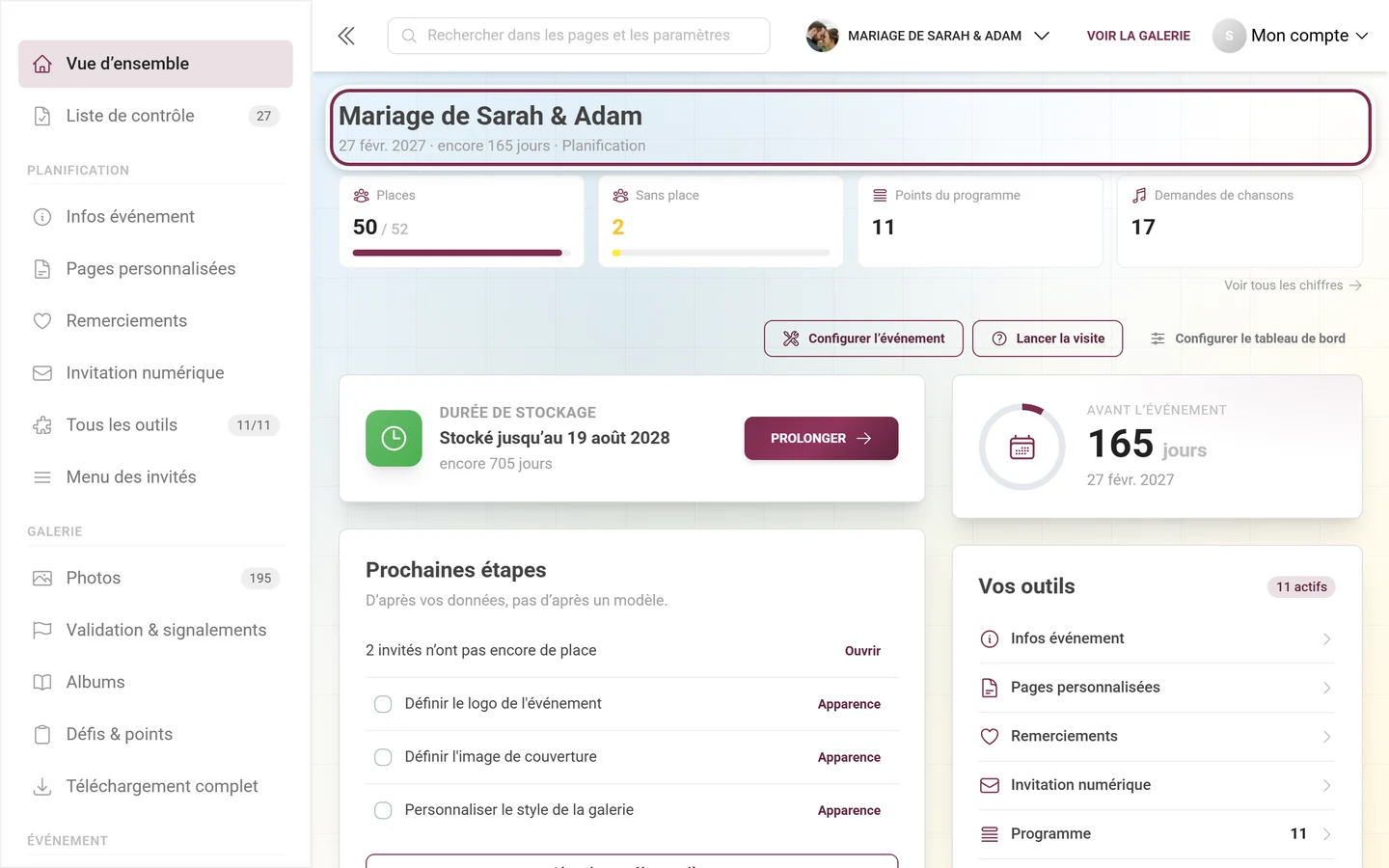
Task: Click the Prolonger button
Action: [821, 438]
